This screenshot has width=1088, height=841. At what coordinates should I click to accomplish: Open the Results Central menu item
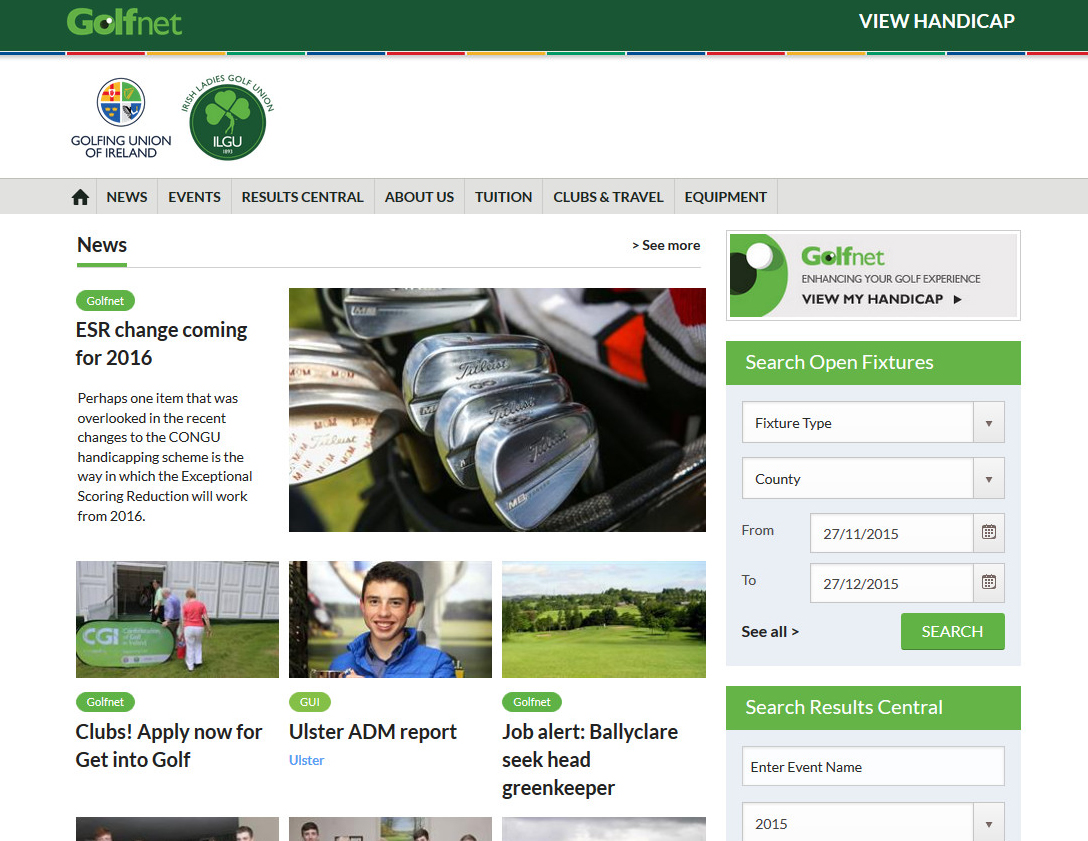point(302,197)
